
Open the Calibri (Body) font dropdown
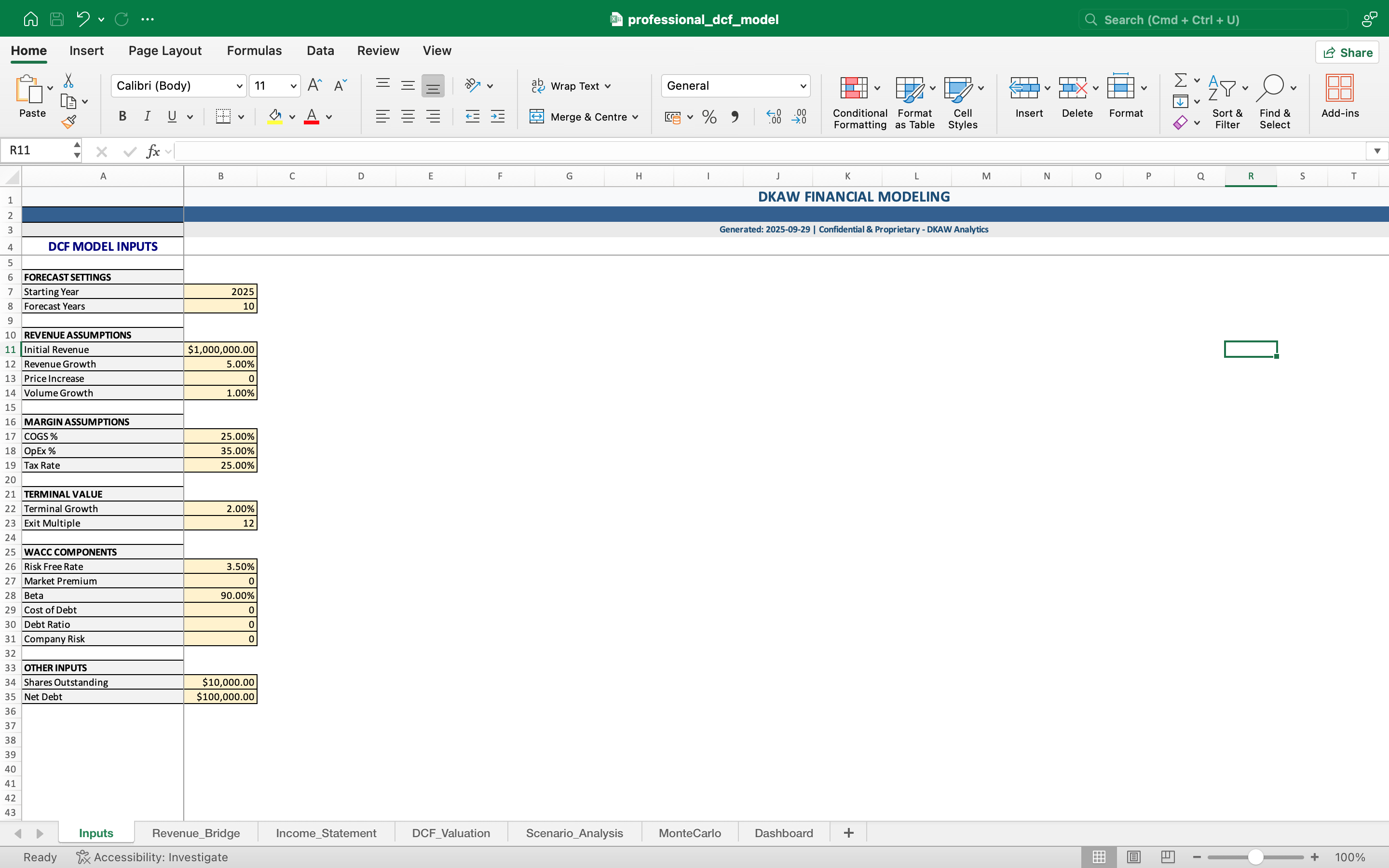tap(239, 86)
